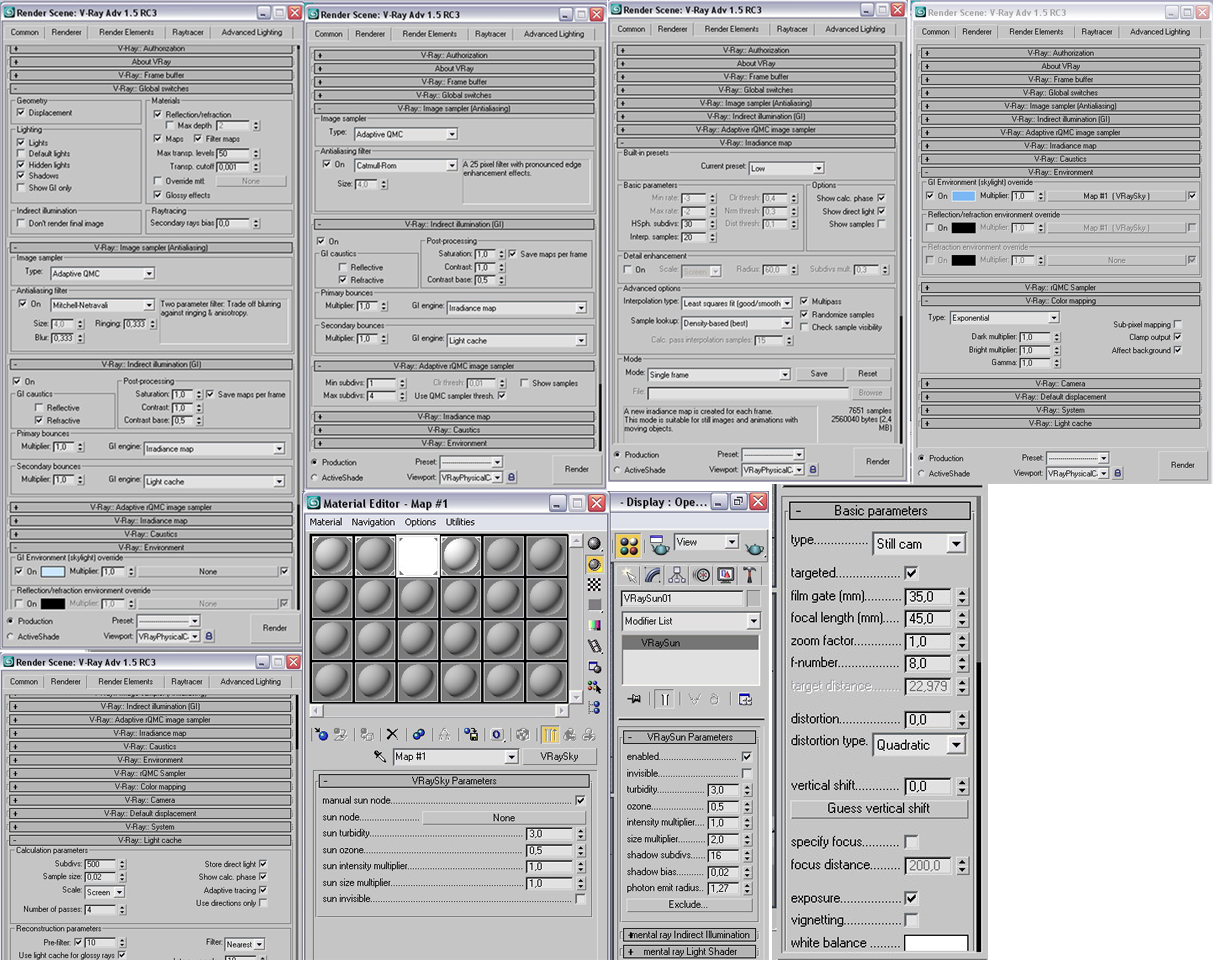
Task: Click Make Preview filmstrip icon
Action: coord(594,646)
